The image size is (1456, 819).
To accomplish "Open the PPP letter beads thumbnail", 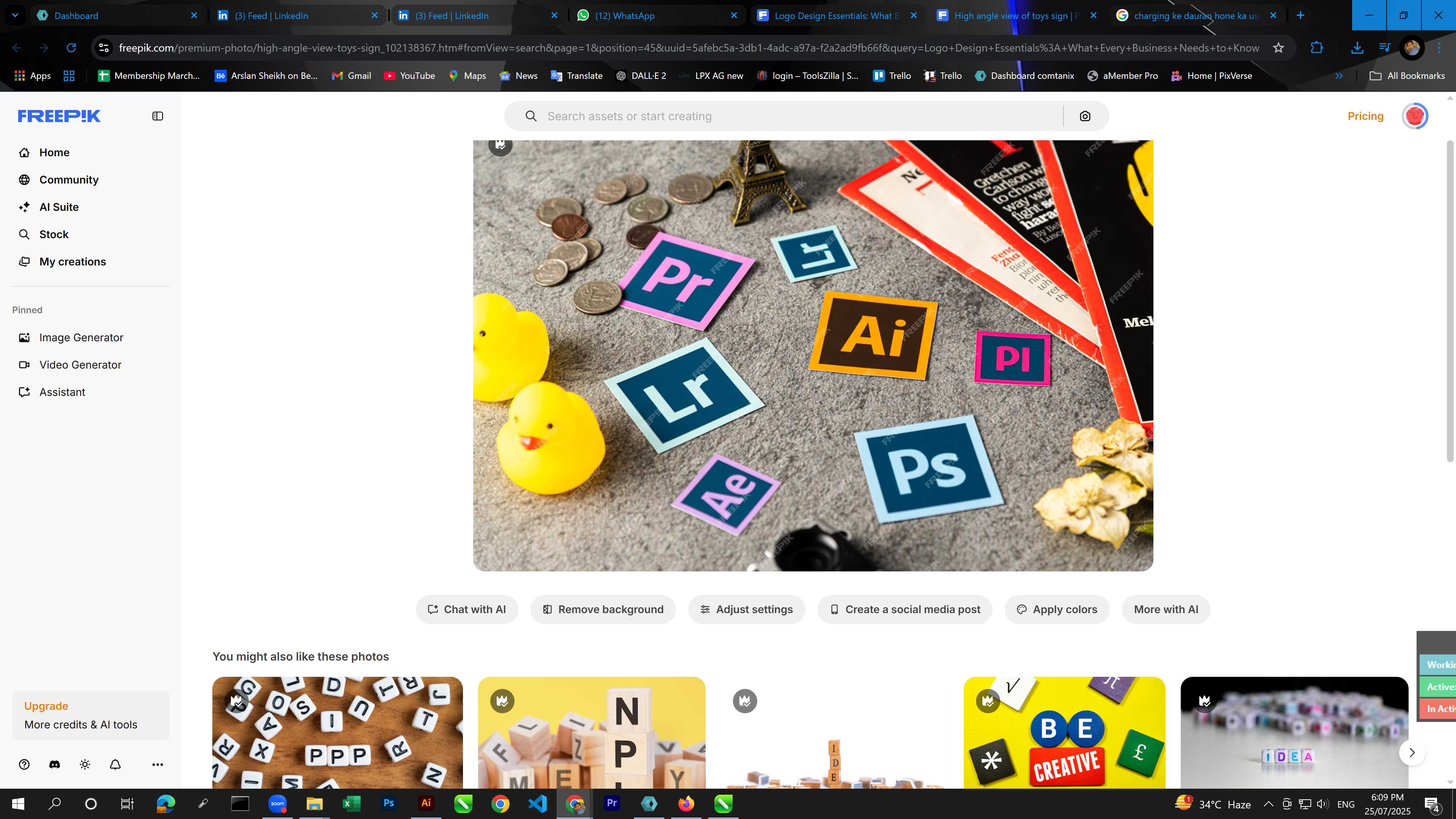I will pos(337,733).
